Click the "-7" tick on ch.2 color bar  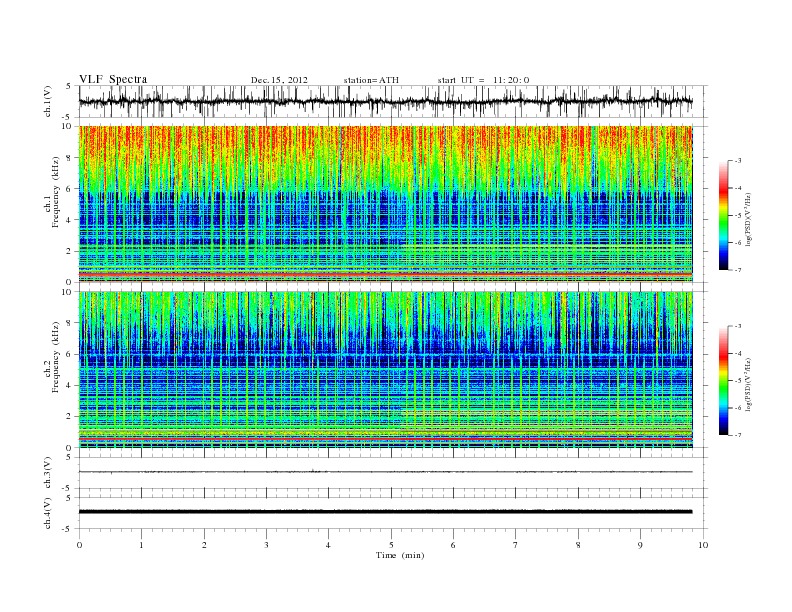pos(738,435)
